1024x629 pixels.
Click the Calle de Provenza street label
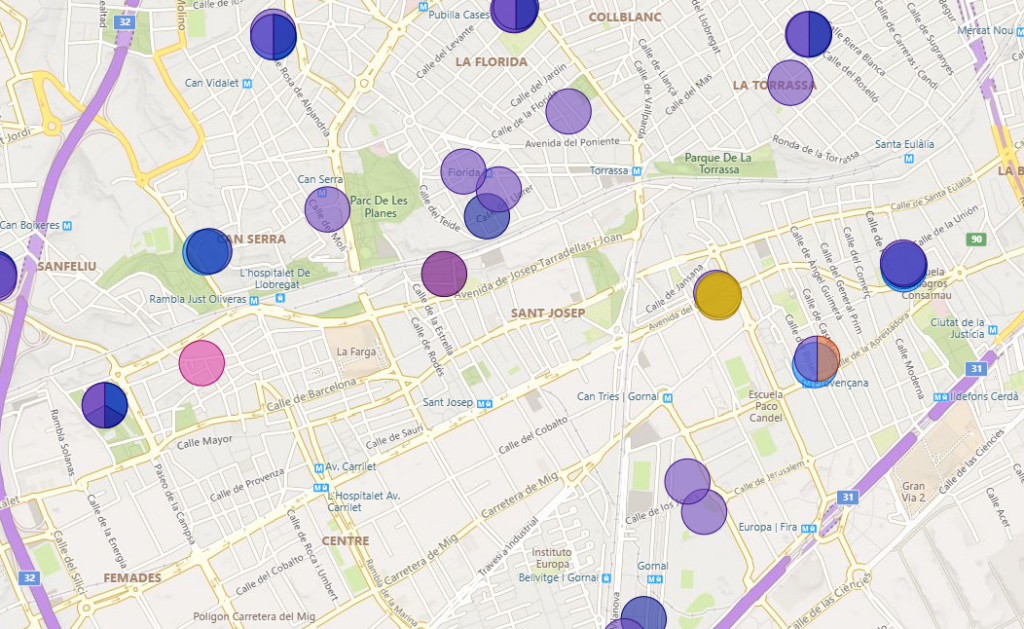point(247,485)
